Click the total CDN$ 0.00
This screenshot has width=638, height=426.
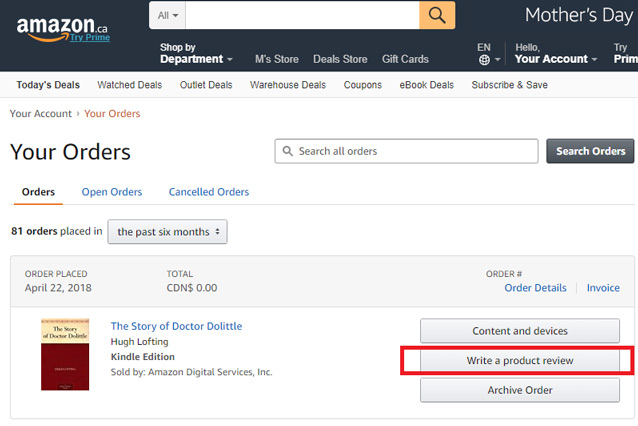pyautogui.click(x=192, y=288)
